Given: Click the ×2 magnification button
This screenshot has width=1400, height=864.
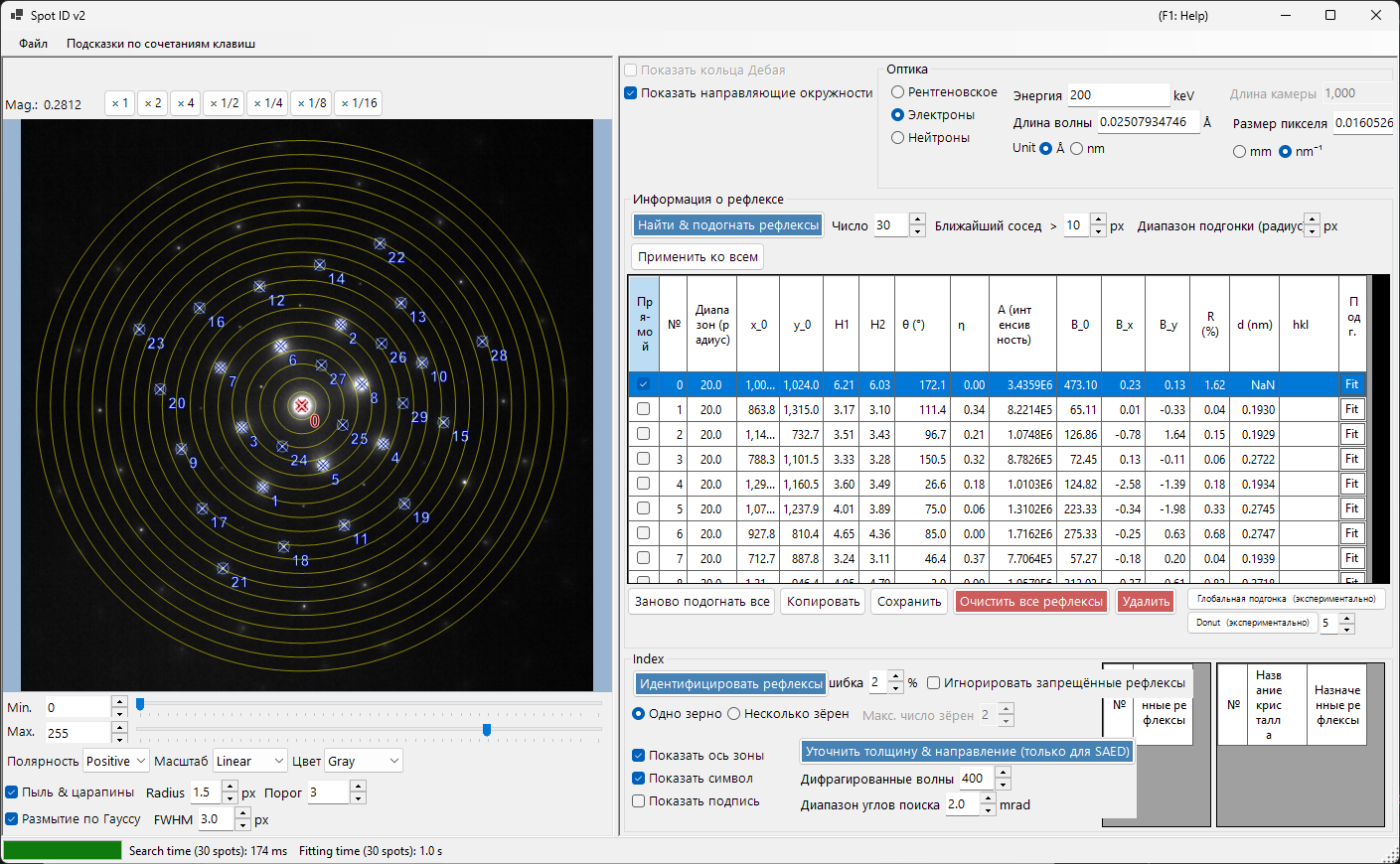Looking at the screenshot, I should point(152,103).
